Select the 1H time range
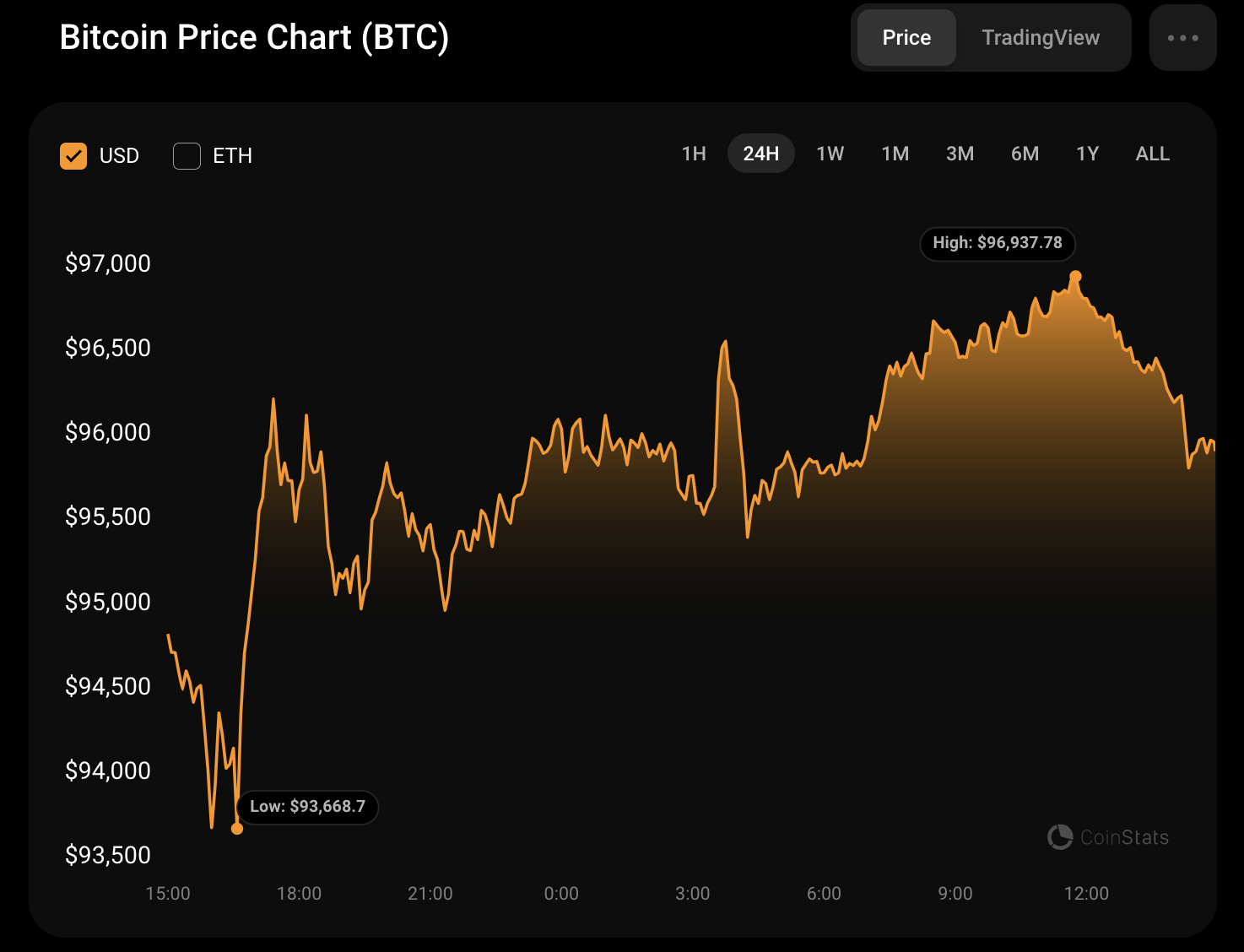Screen dimensions: 1244x952 tap(694, 154)
